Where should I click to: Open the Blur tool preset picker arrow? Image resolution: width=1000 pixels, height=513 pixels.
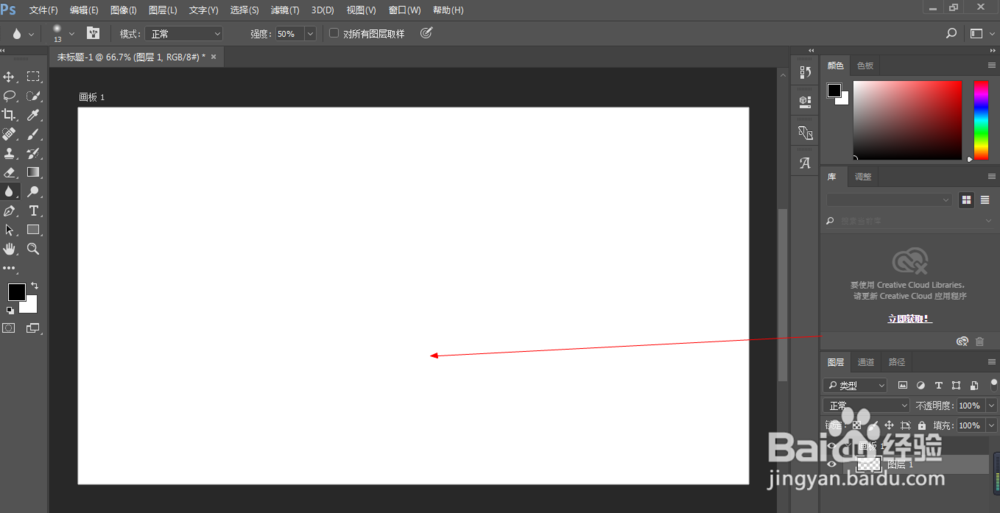[x=31, y=34]
